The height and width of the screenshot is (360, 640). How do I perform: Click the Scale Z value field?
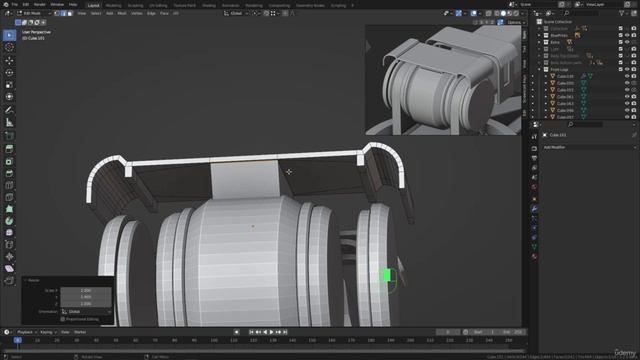pos(86,304)
